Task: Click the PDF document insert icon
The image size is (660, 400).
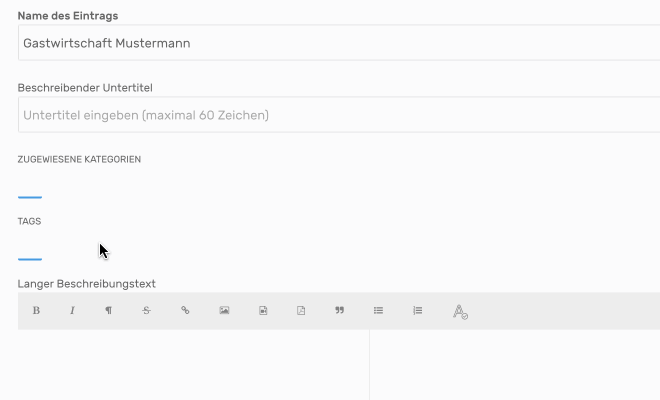Action: click(x=301, y=311)
